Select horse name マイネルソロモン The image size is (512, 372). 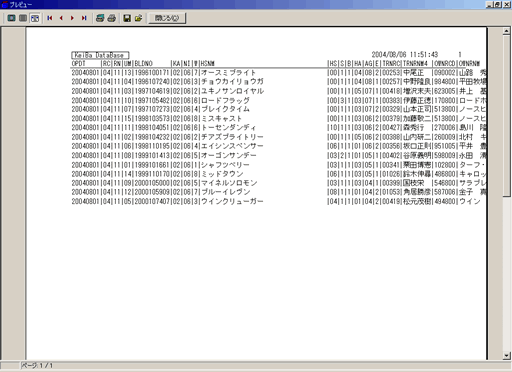pos(229,183)
